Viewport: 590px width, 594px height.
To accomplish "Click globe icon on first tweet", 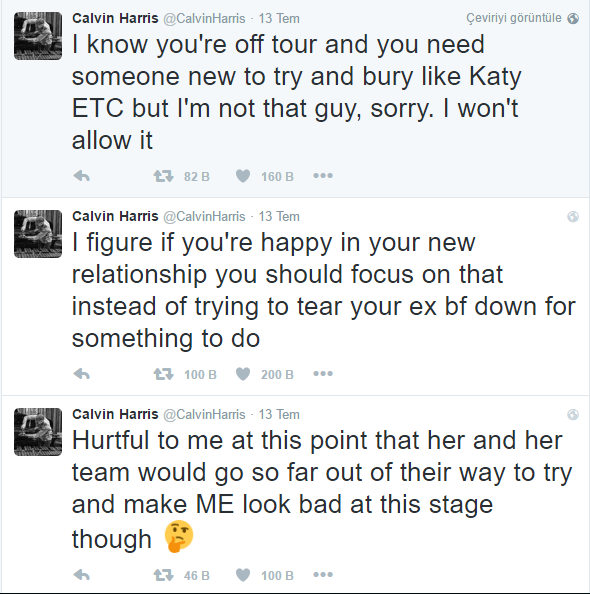I will (573, 18).
